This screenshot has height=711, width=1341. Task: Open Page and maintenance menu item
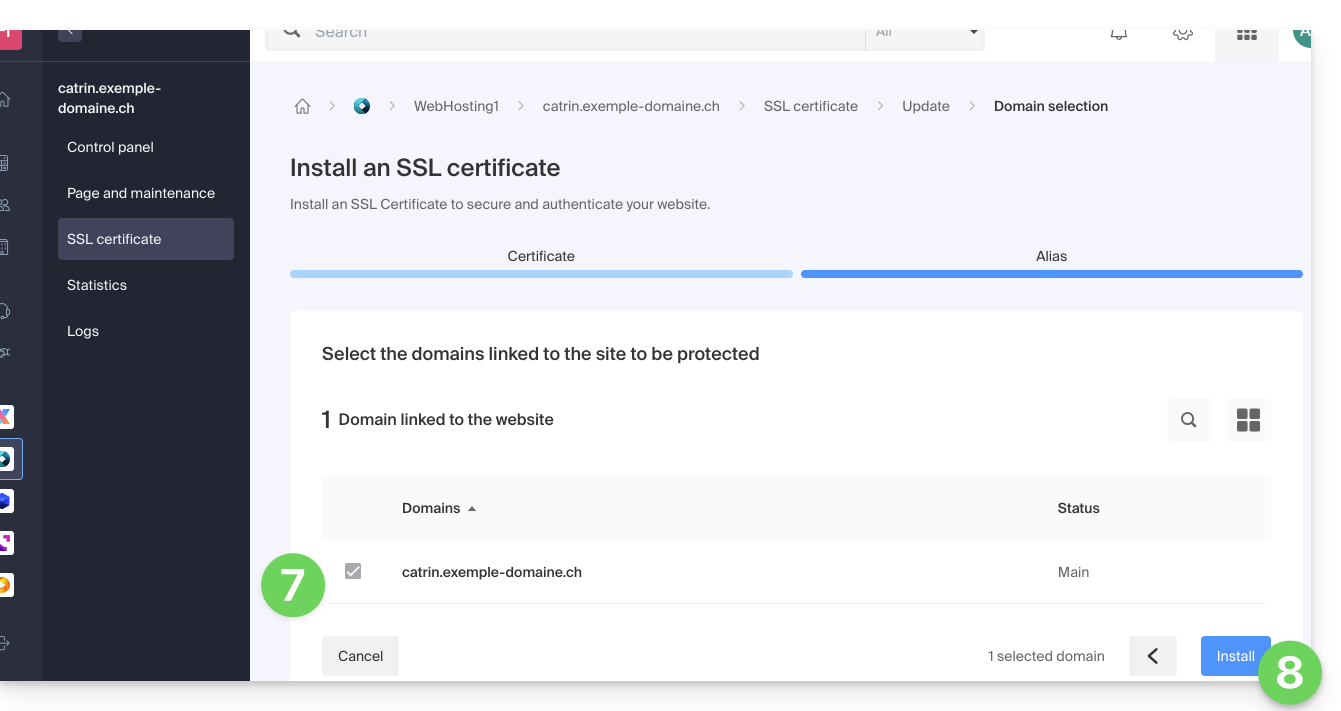click(141, 193)
